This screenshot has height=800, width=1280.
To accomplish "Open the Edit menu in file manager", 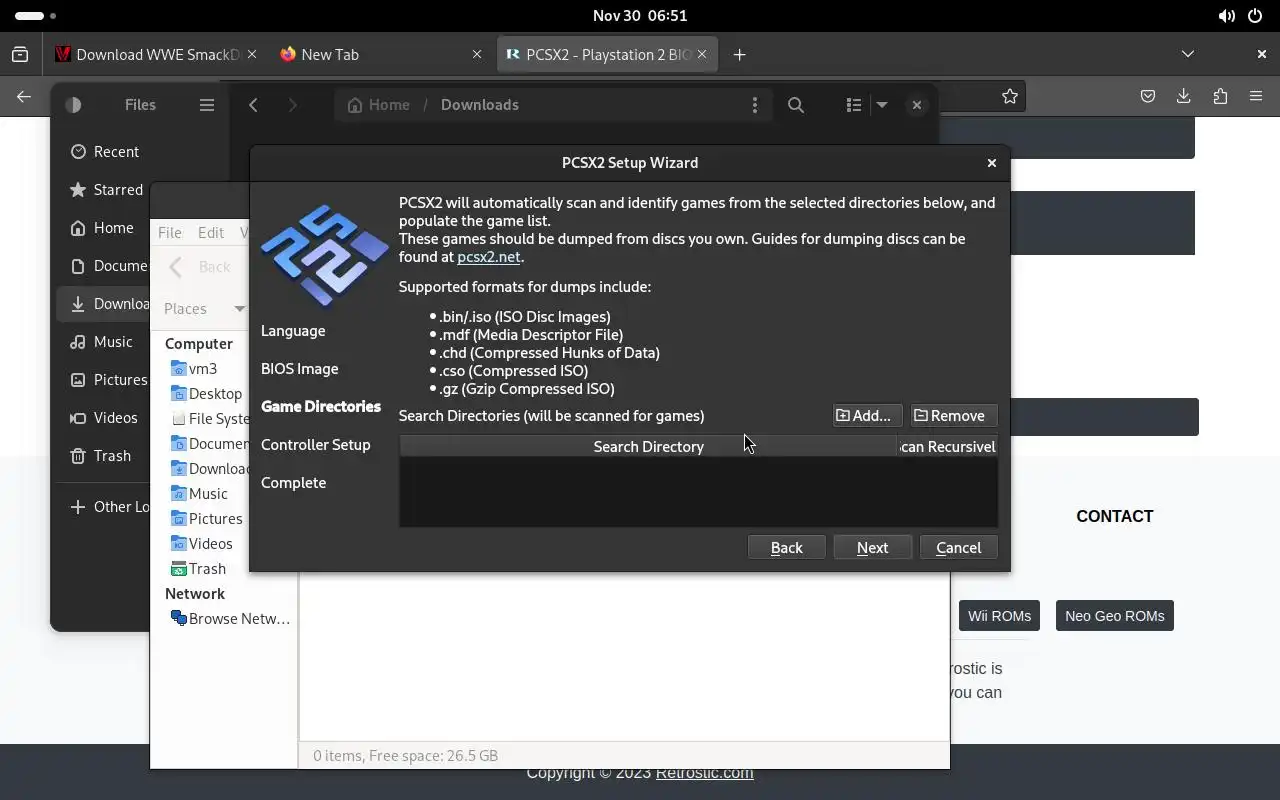I will 210,232.
